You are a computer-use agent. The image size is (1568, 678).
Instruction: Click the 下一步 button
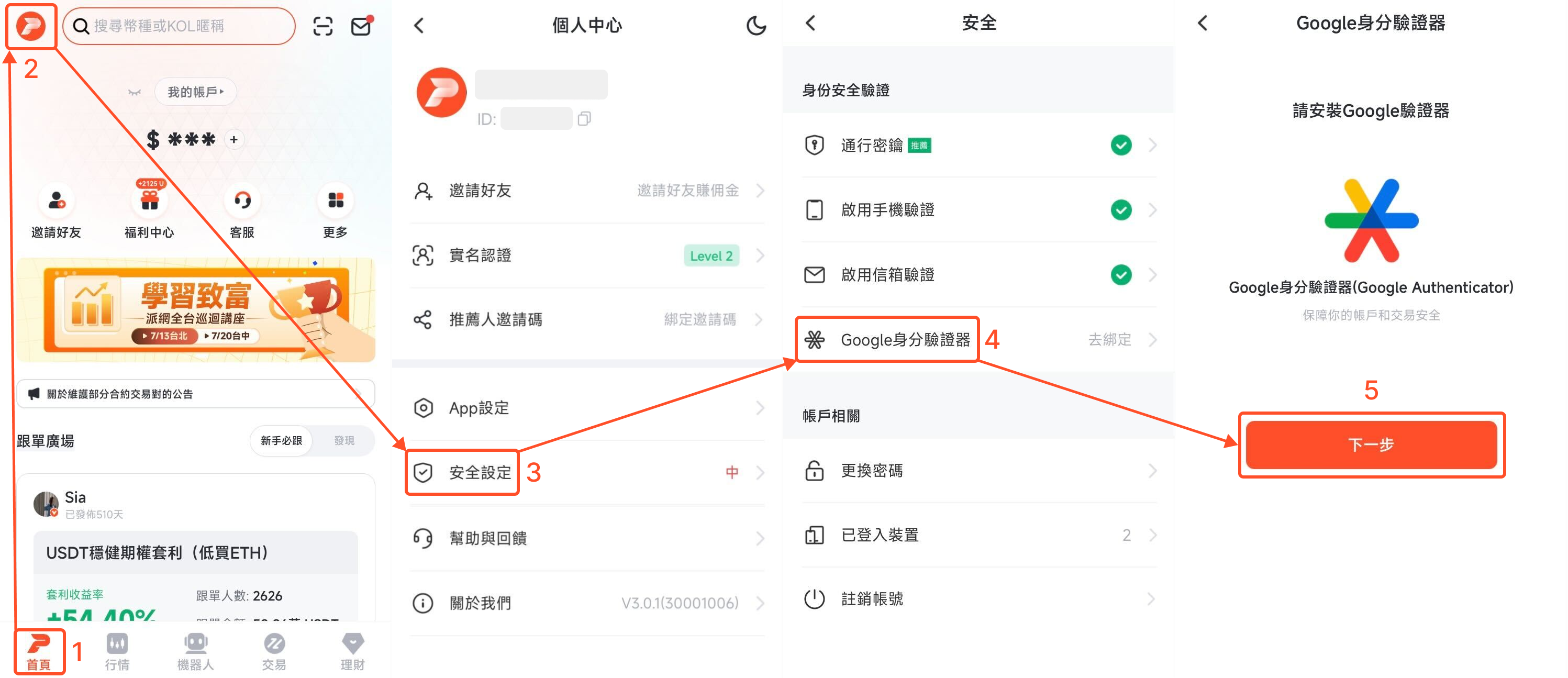1371,445
